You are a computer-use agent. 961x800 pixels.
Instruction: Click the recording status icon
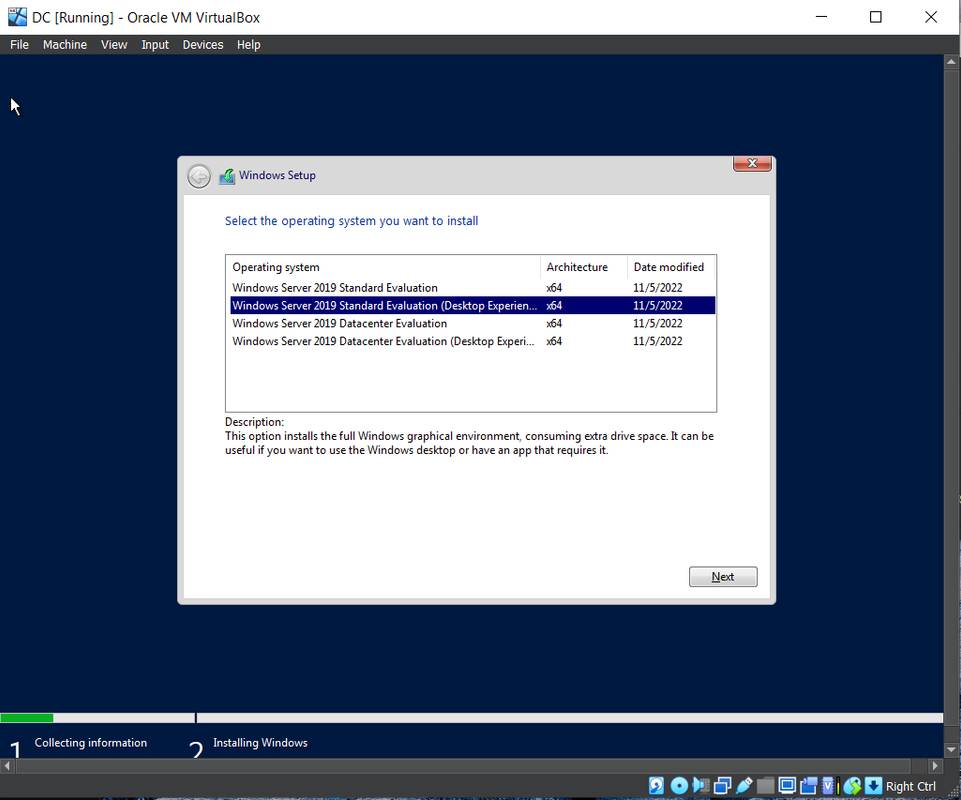(809, 786)
